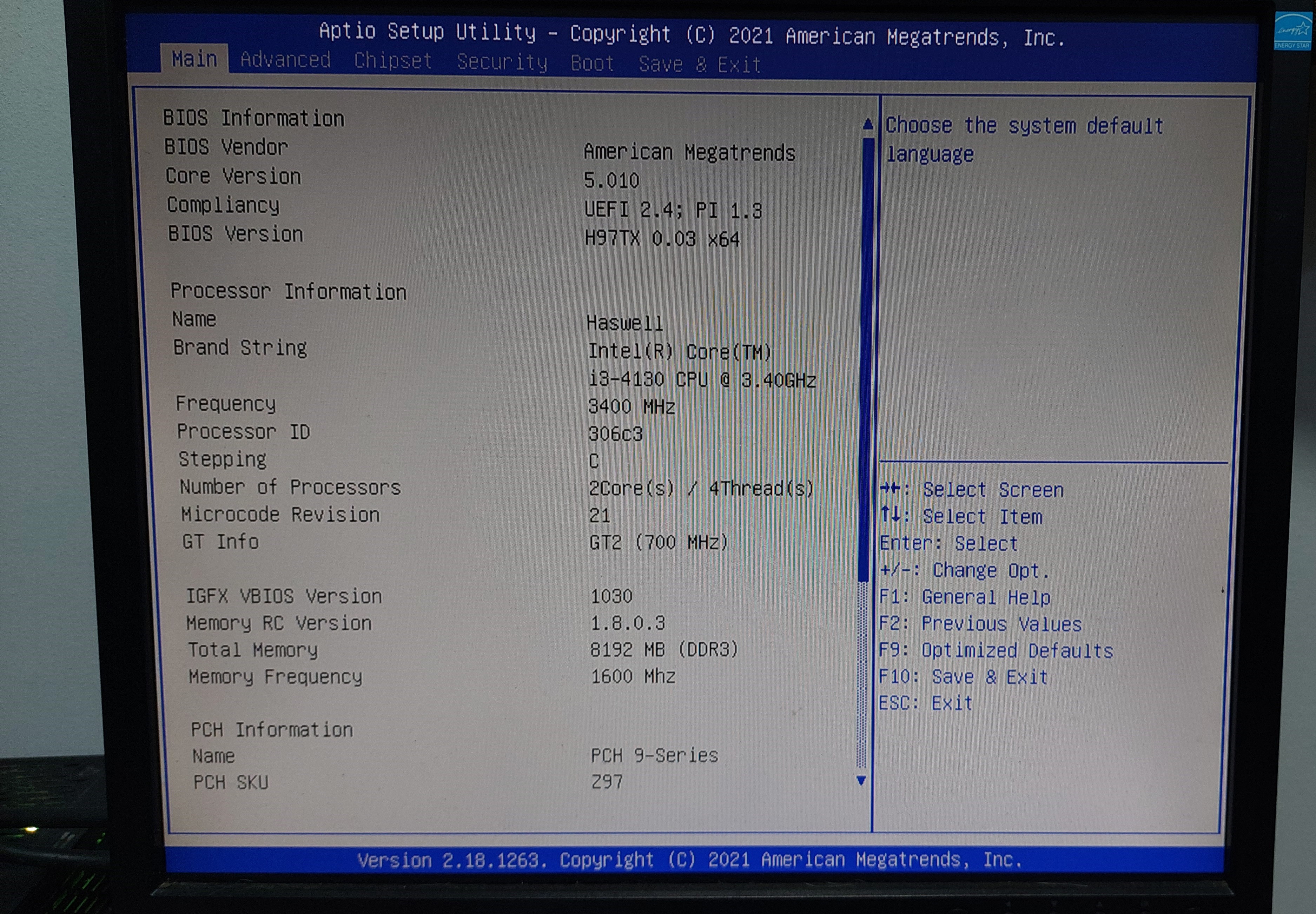This screenshot has height=914, width=1316.
Task: Select the 'GT2 (700 MHz)' value
Action: (659, 542)
